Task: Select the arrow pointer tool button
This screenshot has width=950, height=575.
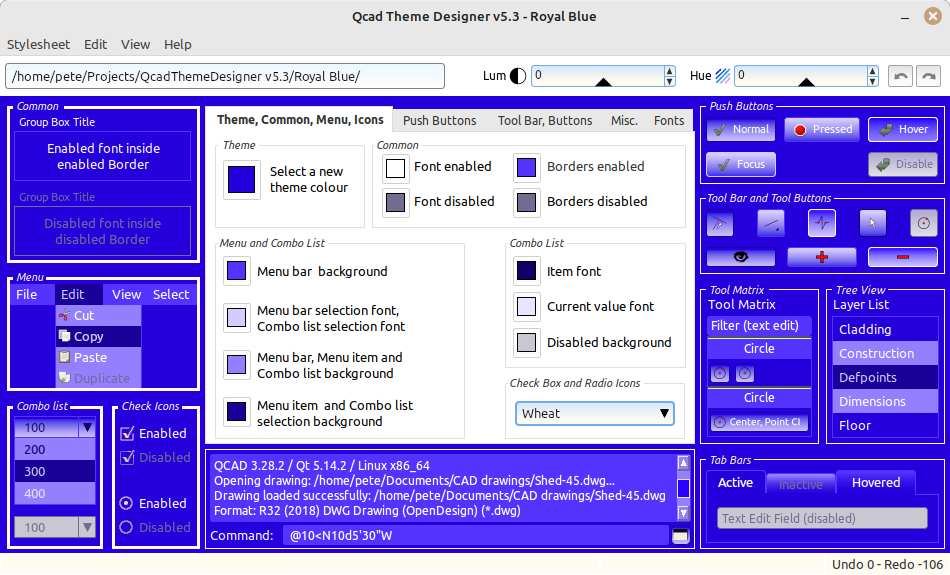Action: click(x=873, y=224)
